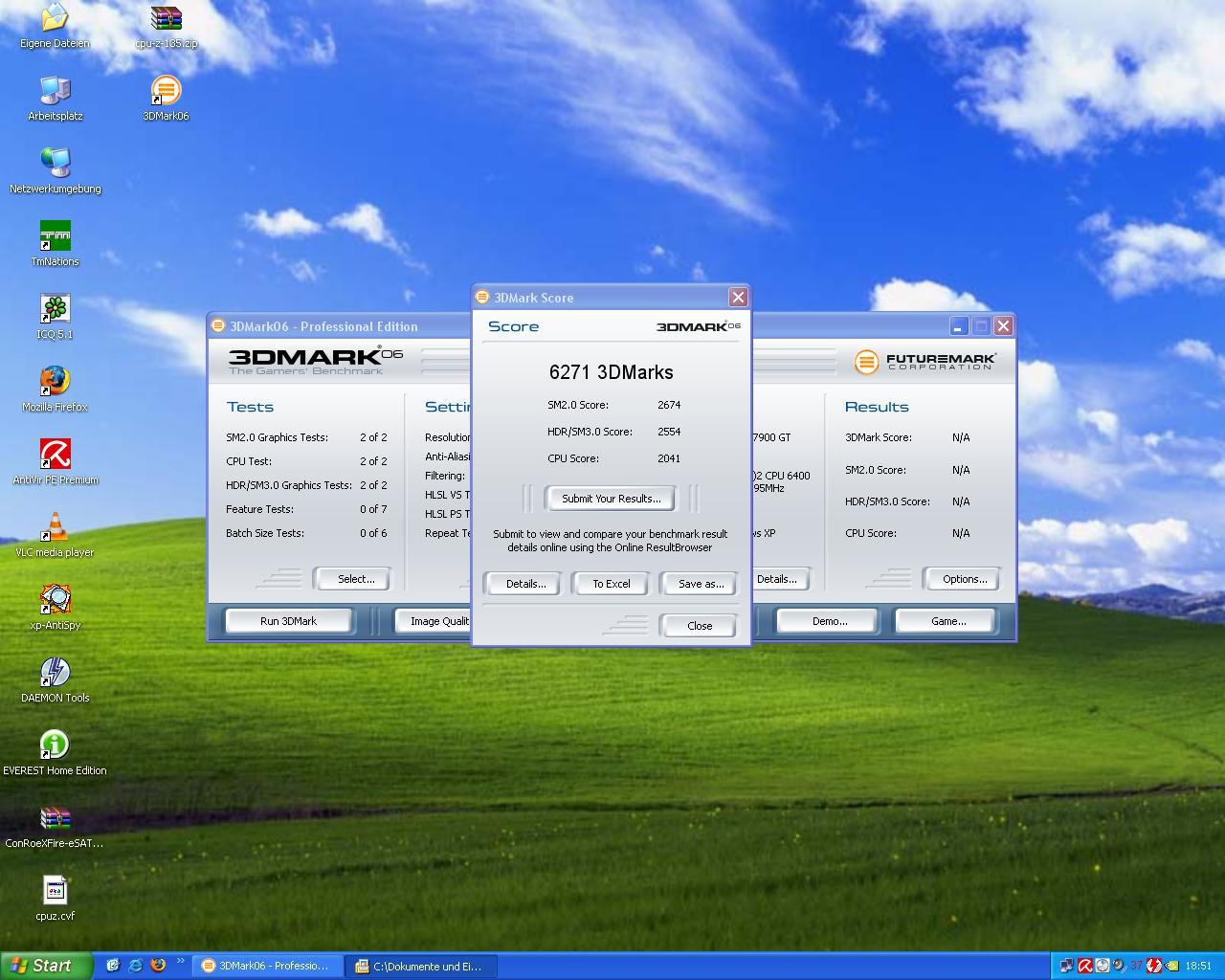Export the score with To Excel
The width and height of the screenshot is (1225, 980).
coord(611,584)
